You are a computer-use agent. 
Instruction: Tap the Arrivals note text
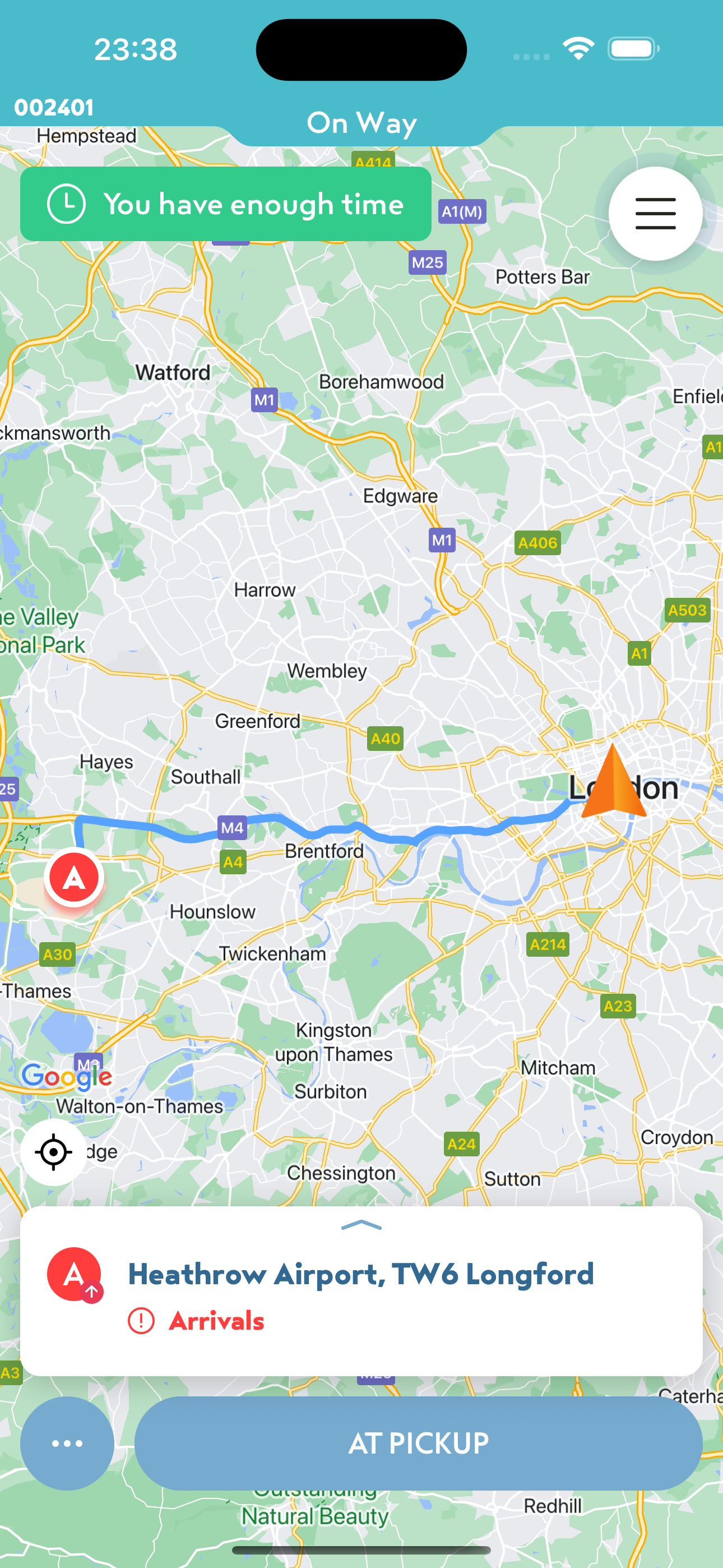(217, 1320)
